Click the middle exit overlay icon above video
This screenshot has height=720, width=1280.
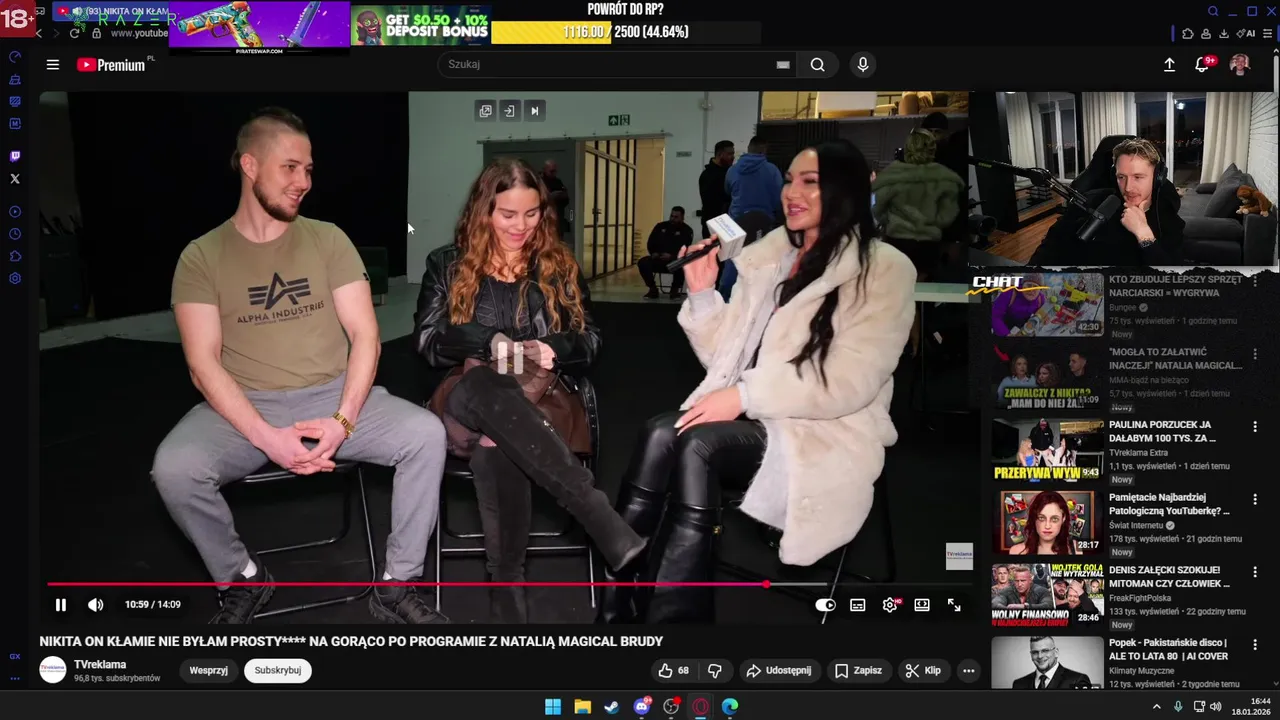pos(509,111)
